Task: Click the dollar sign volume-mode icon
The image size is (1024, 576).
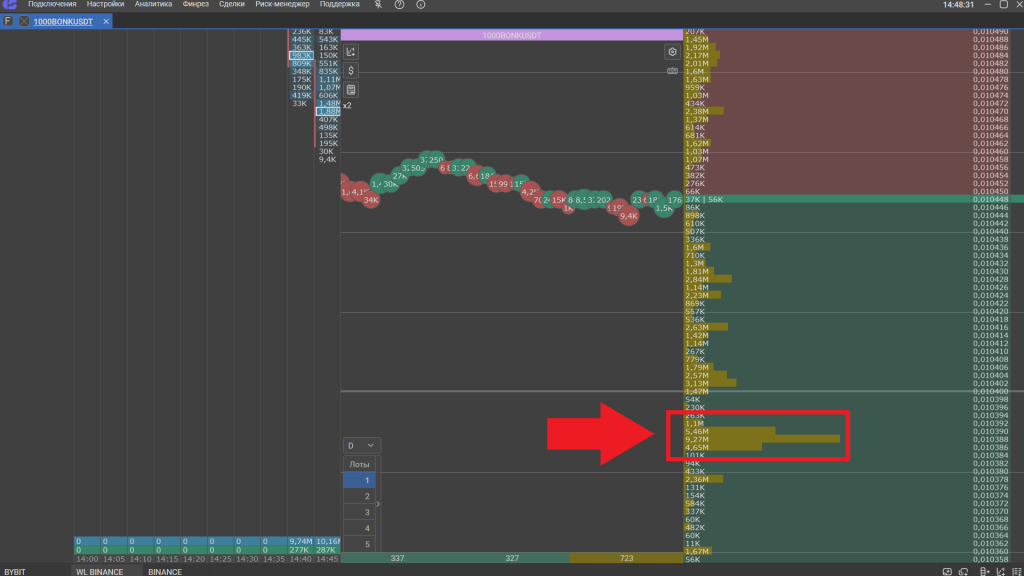Action: (x=351, y=71)
